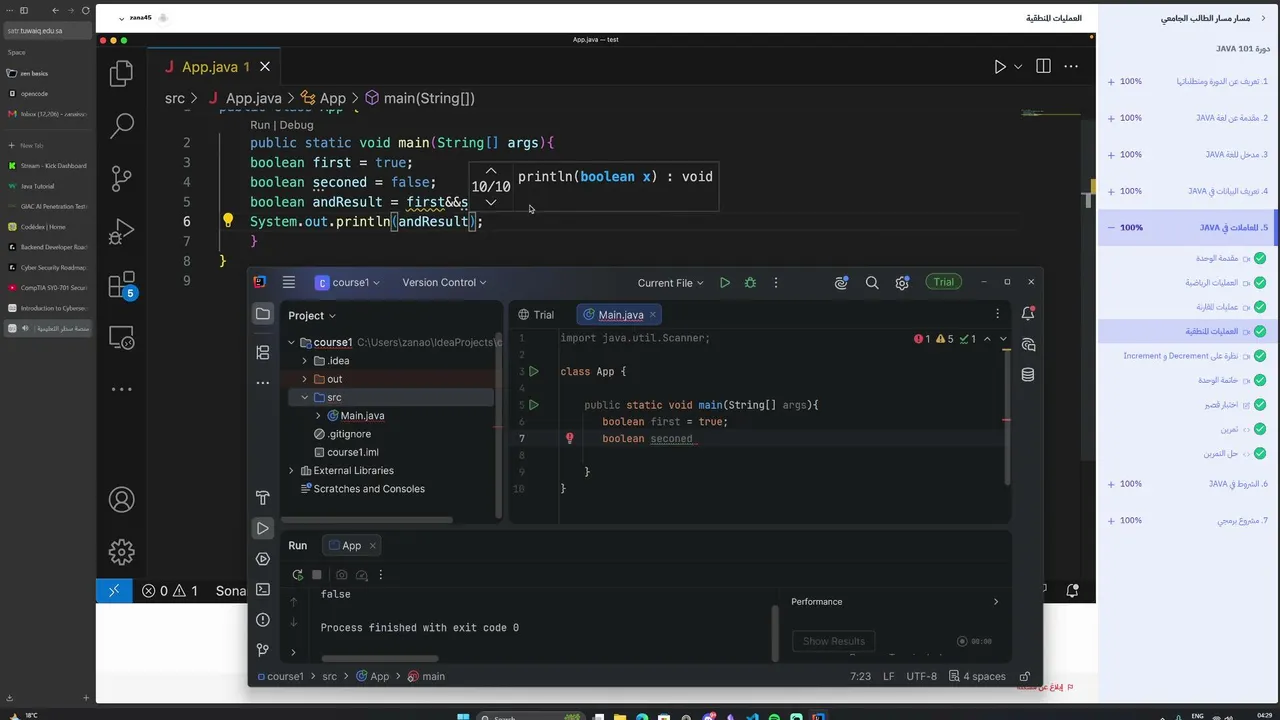This screenshot has width=1280, height=720.
Task: Click red error bulb on IntelliJ line 7
Action: pos(570,438)
